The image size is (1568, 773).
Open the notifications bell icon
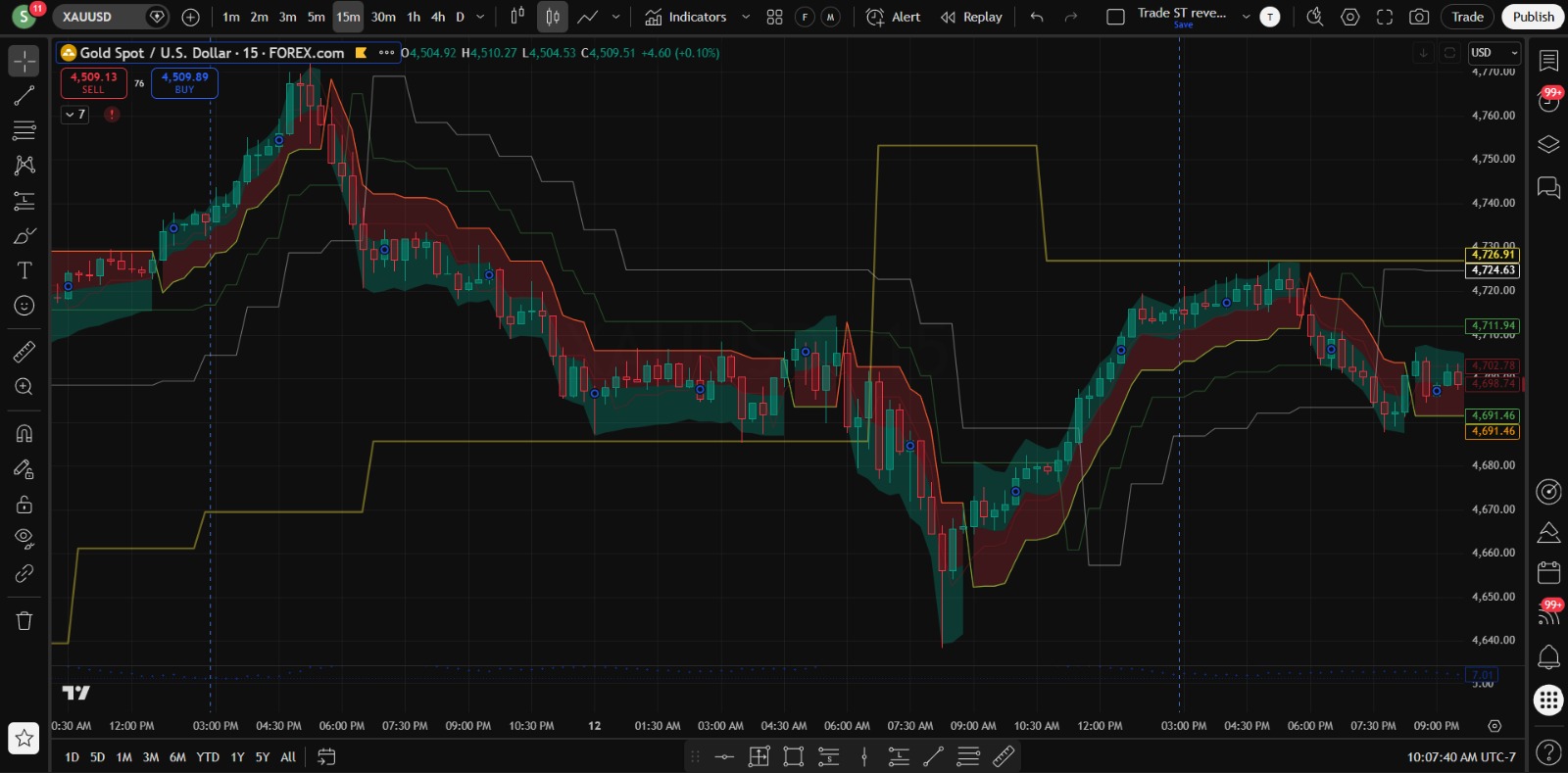coord(1548,656)
